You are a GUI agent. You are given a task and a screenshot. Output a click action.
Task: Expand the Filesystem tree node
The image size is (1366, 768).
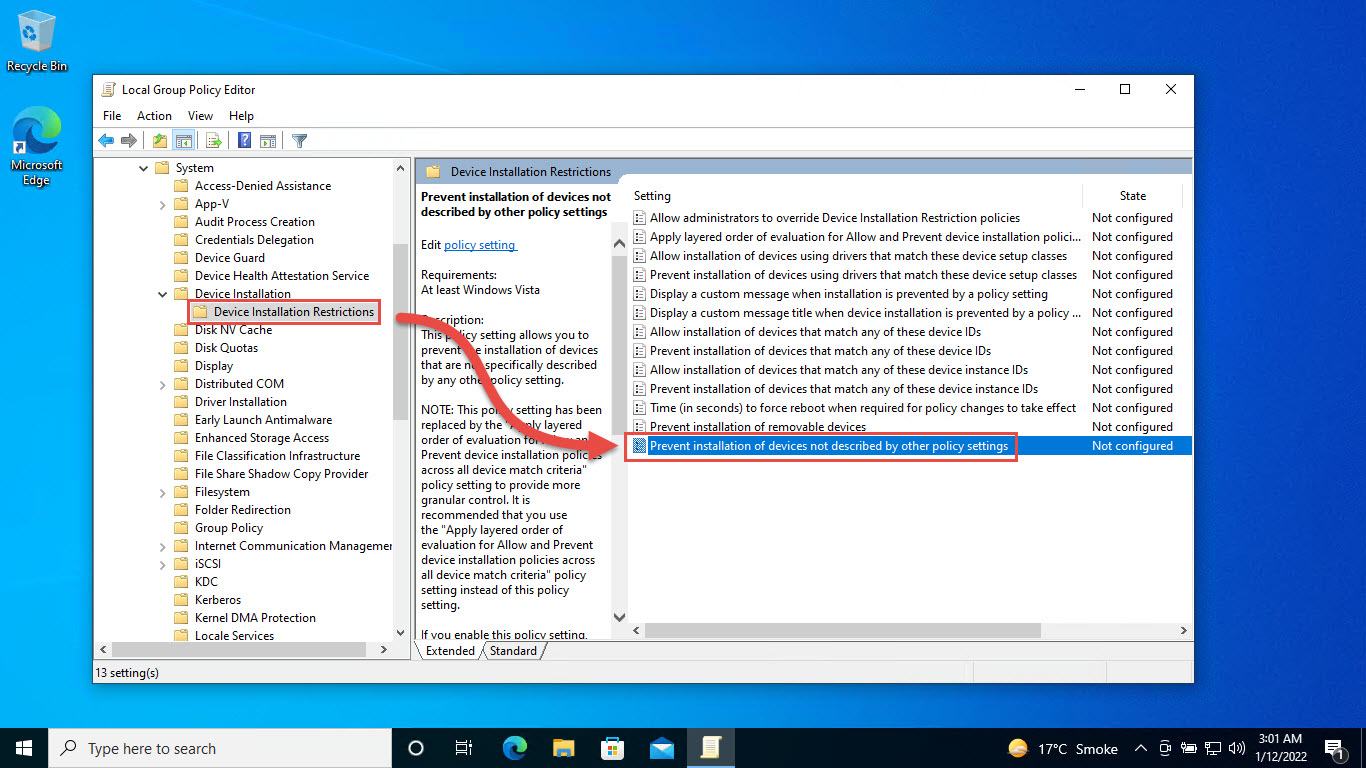(x=163, y=492)
